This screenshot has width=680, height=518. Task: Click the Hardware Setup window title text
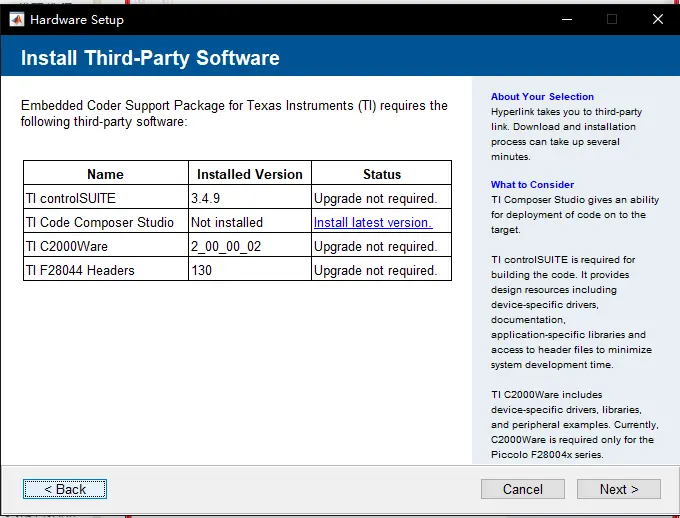coord(77,20)
